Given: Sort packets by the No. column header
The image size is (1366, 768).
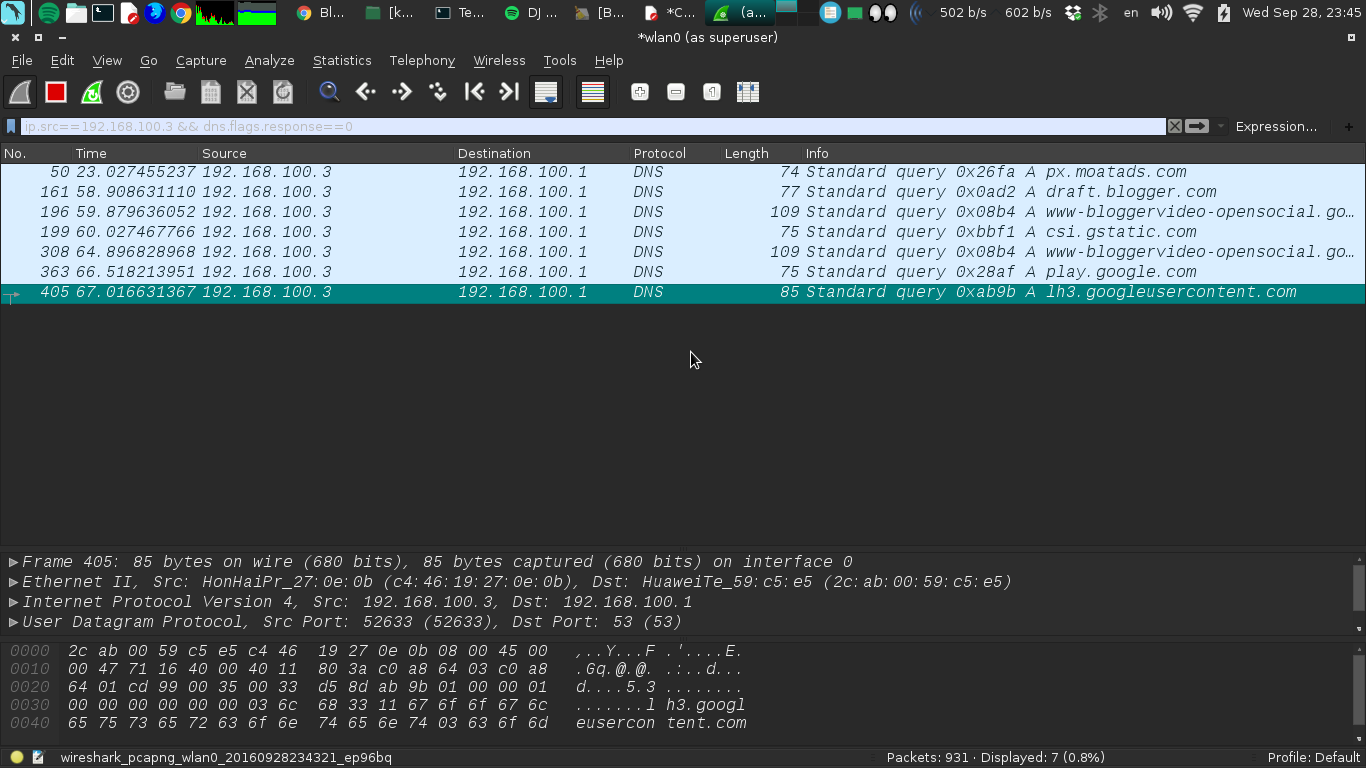Looking at the screenshot, I should pos(36,153).
